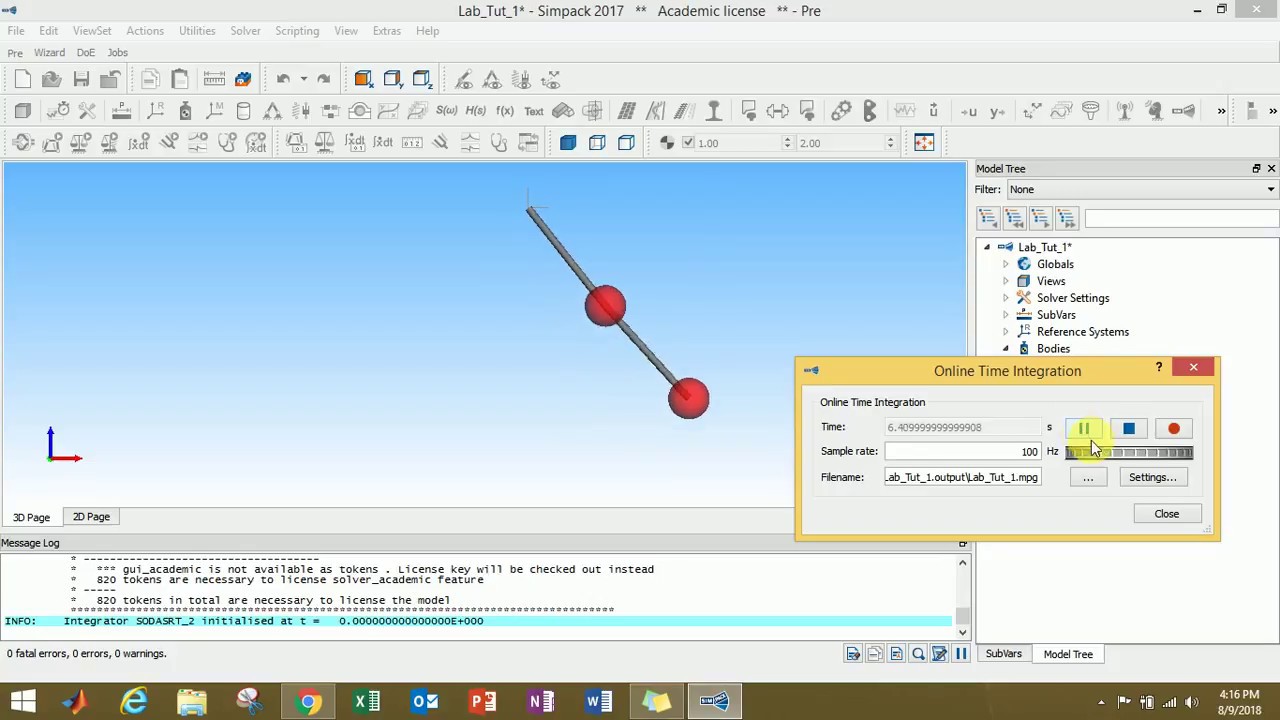Click the magnifier icon in the status bar
1280x720 pixels.
pos(918,654)
